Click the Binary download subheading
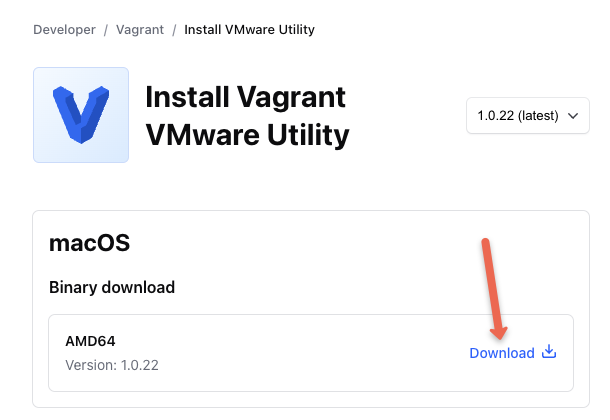 tap(112, 287)
